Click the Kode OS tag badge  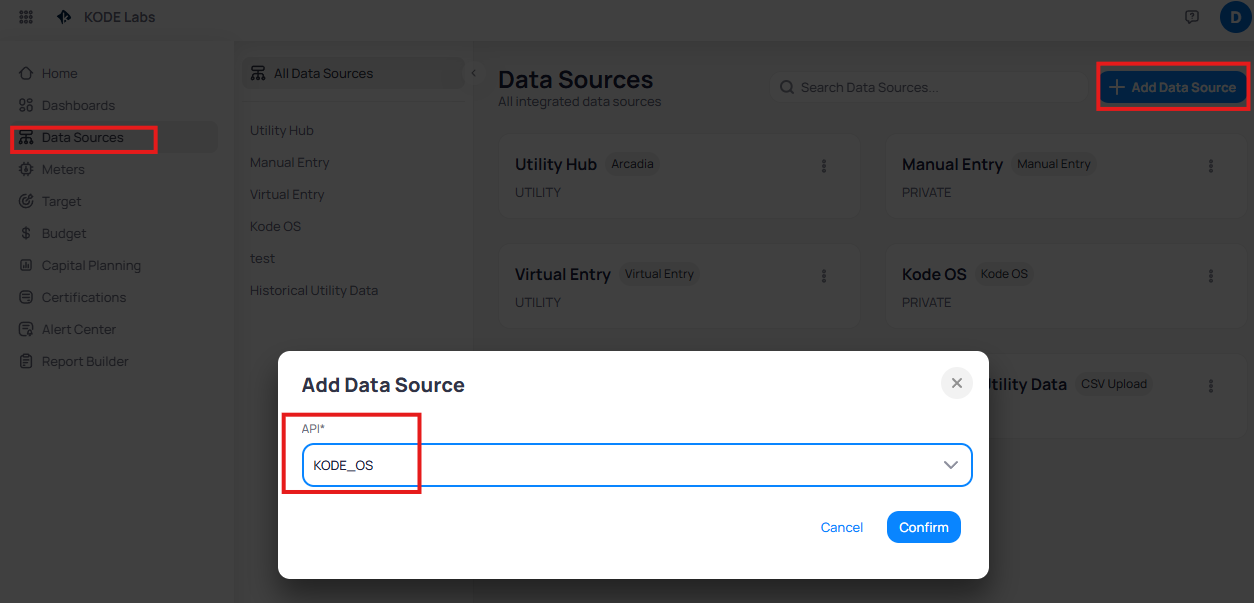click(1004, 273)
